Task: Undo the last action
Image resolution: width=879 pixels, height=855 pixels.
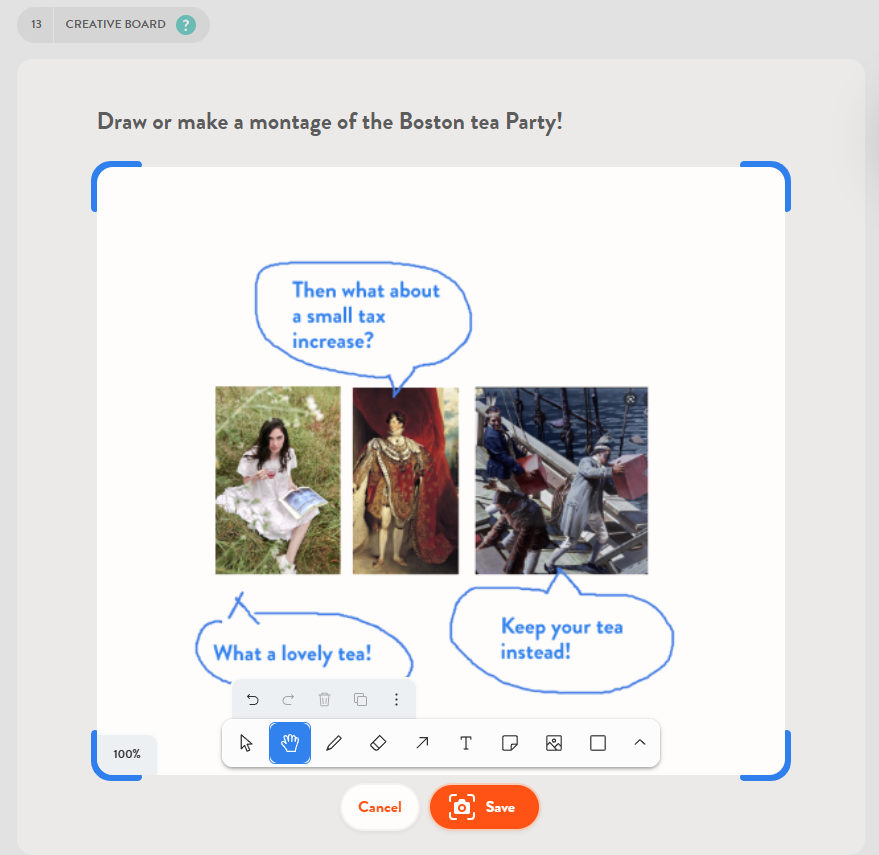Action: [x=252, y=699]
